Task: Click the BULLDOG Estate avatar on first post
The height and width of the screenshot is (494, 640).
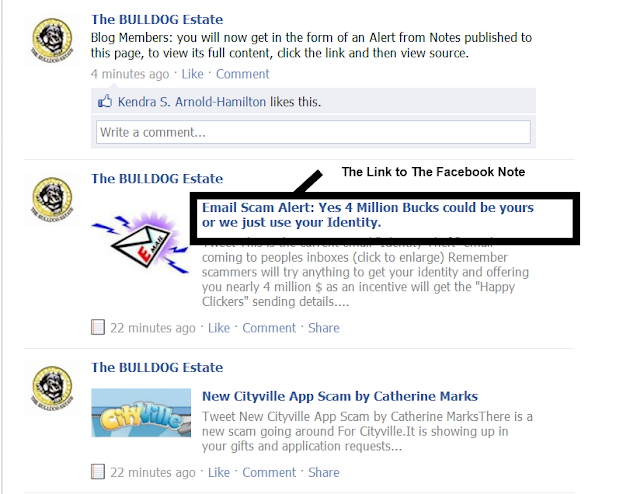Action: pos(52,40)
